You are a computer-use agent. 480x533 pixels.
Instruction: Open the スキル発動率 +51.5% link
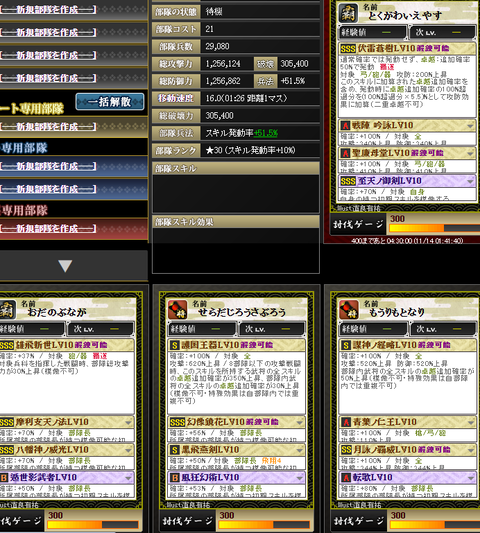(x=265, y=133)
